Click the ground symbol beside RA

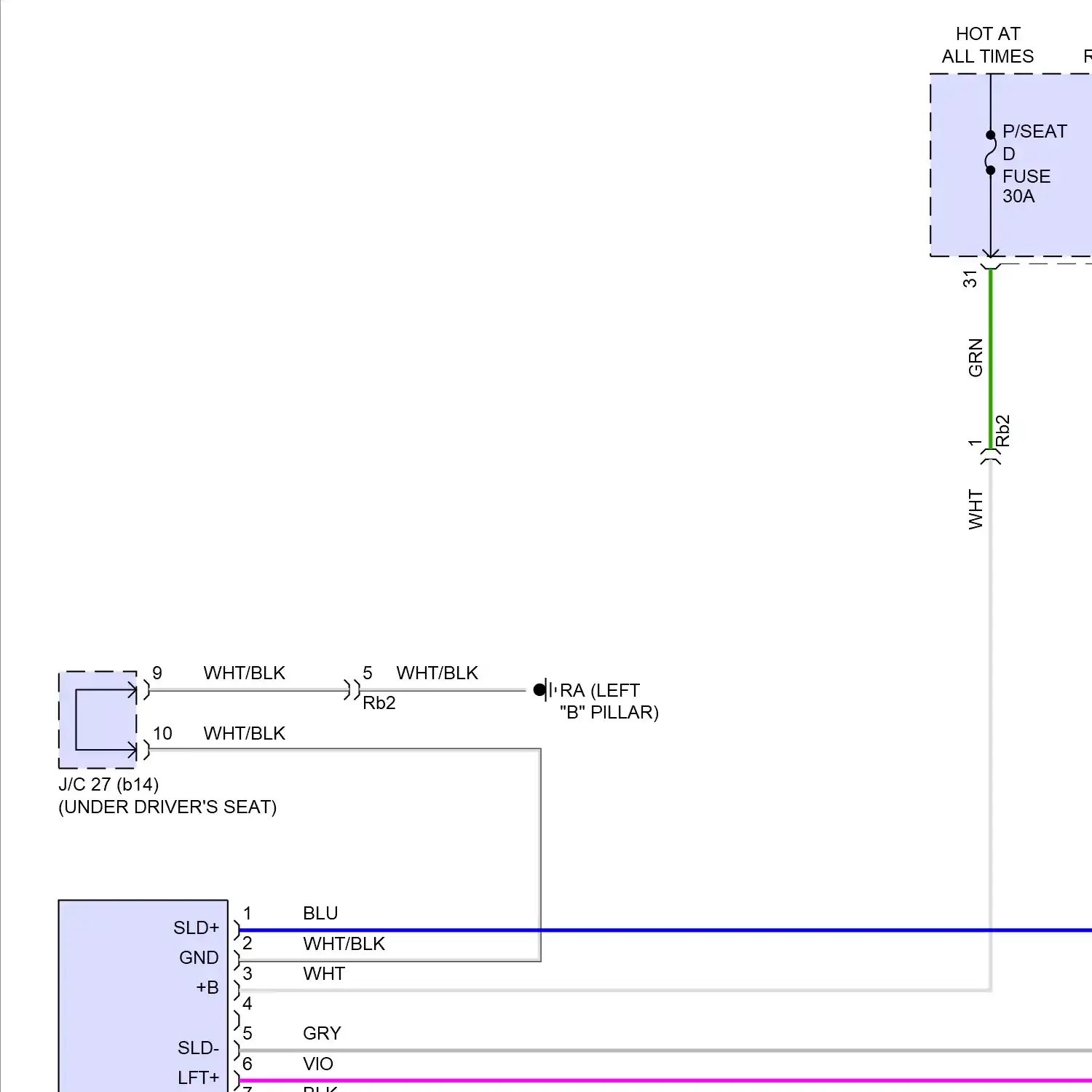545,689
